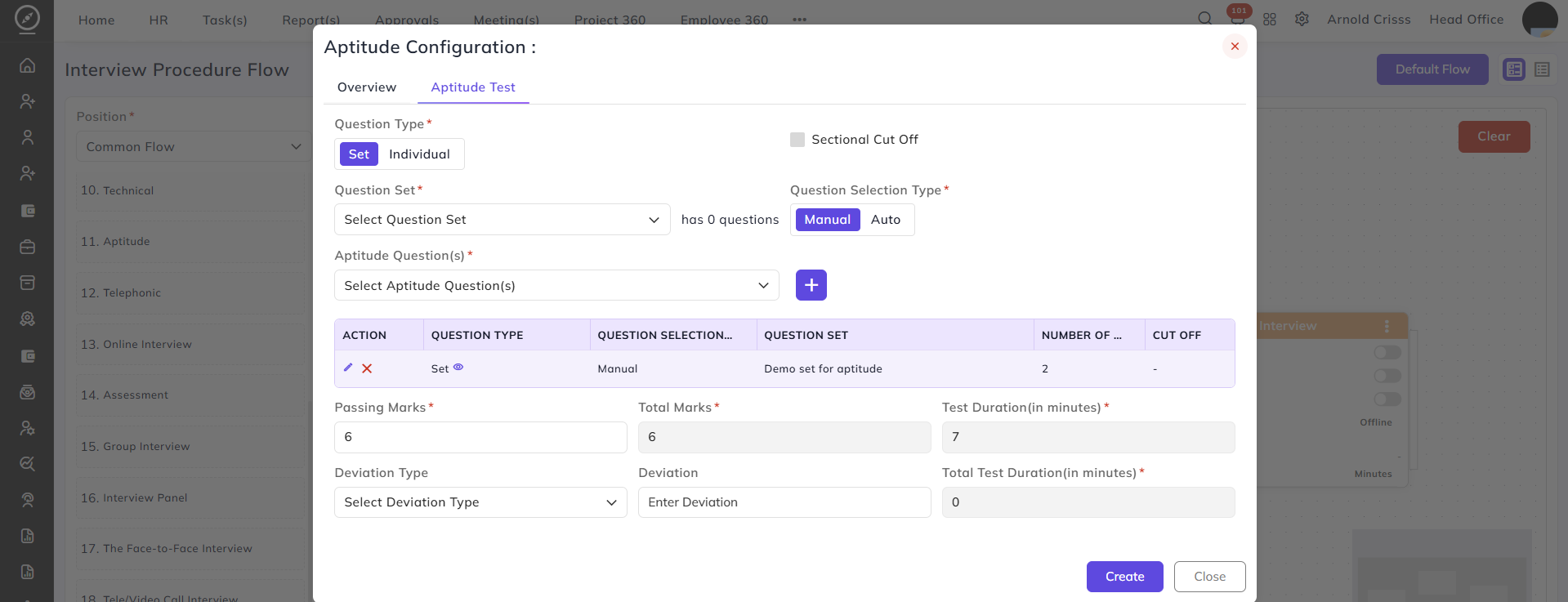
Task: Click the Close button in dialog
Action: (1209, 577)
